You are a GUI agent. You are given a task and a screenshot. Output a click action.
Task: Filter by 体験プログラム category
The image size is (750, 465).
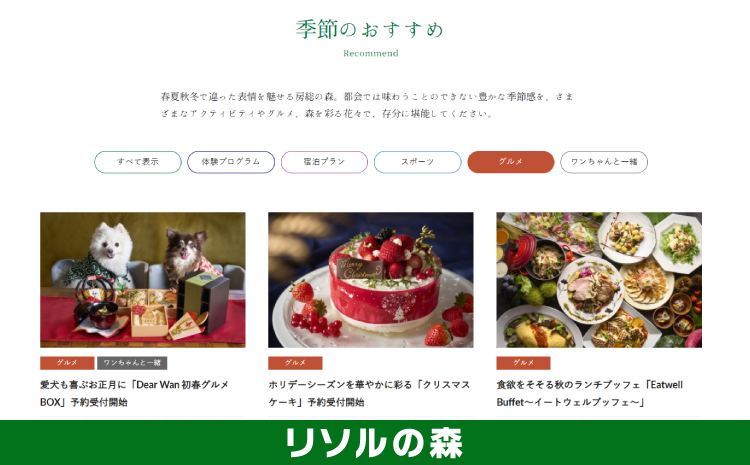(231, 162)
